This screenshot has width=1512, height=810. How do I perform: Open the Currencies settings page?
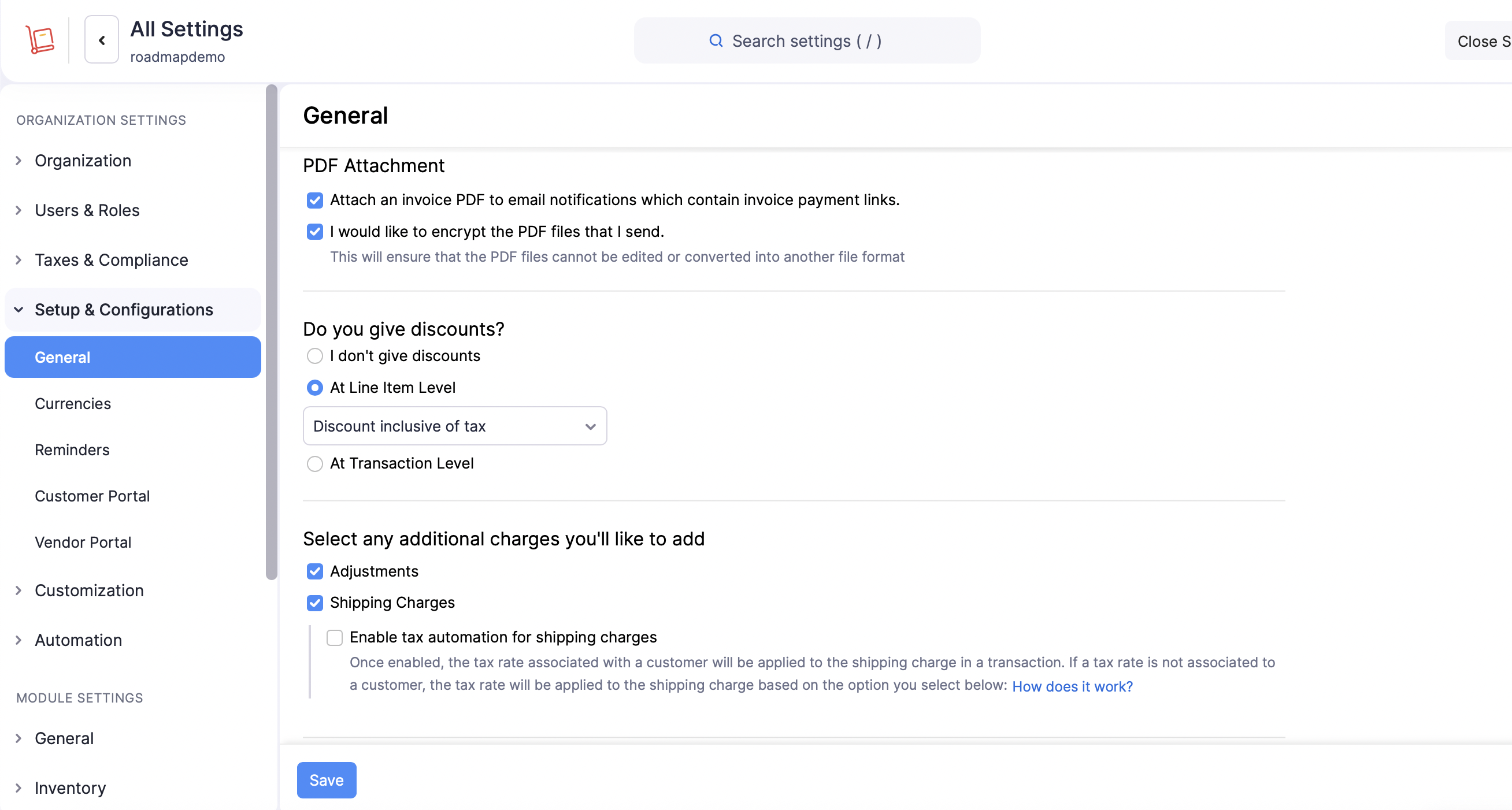(73, 403)
